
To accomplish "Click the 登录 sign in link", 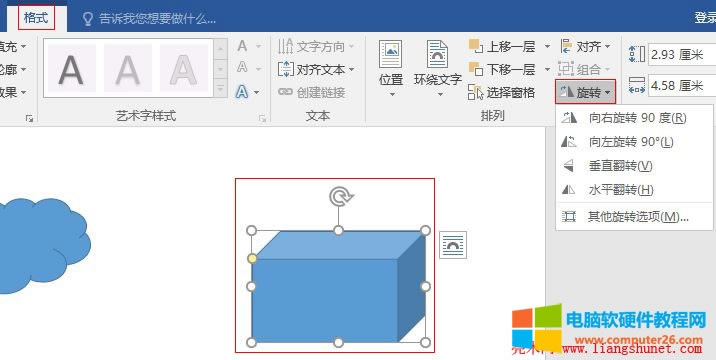I will tap(705, 18).
